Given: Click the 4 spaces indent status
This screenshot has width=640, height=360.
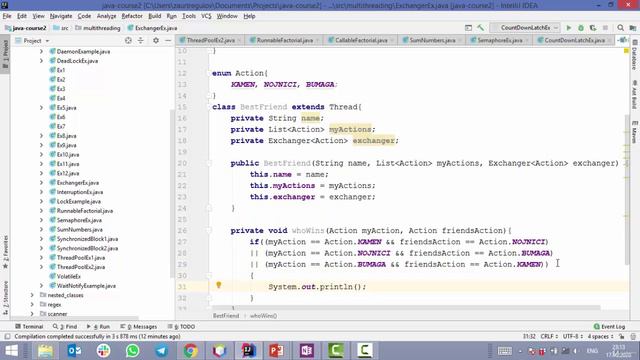Looking at the screenshot, I should tap(601, 336).
